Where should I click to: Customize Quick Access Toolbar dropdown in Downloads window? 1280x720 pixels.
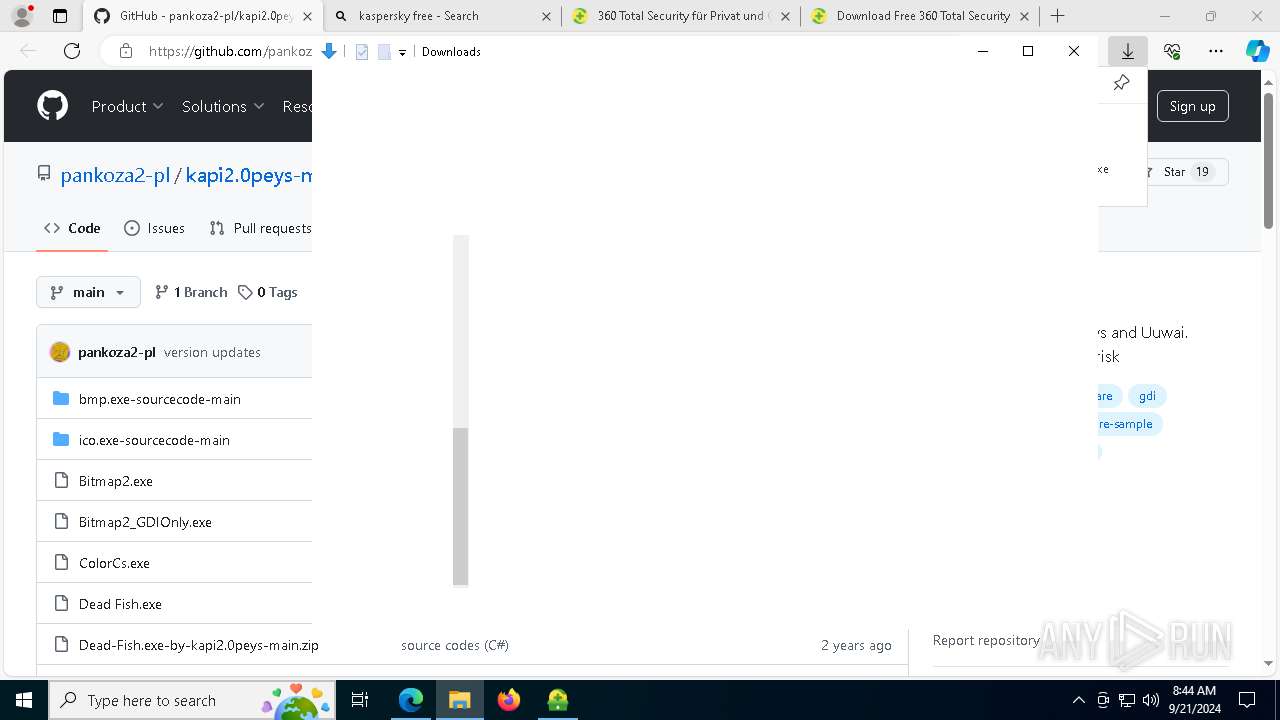(402, 52)
